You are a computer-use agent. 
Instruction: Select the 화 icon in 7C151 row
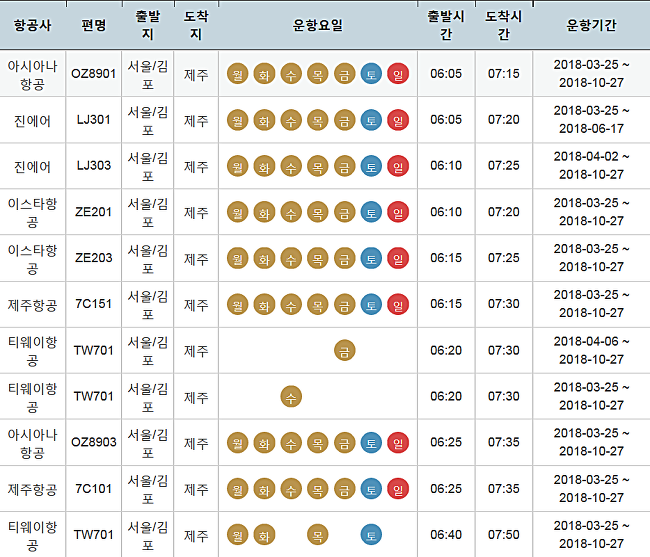(x=264, y=305)
